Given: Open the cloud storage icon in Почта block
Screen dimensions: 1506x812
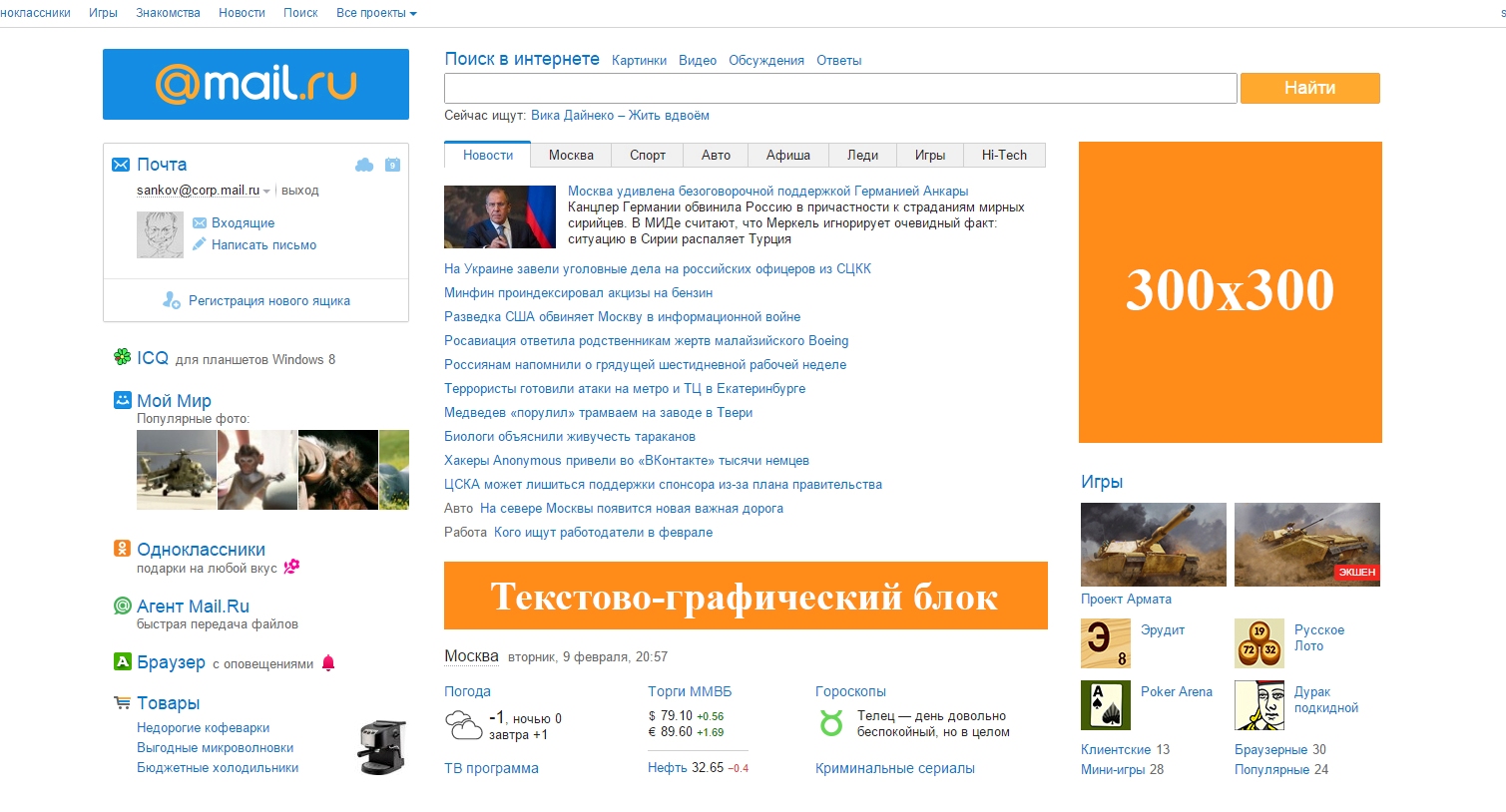Looking at the screenshot, I should tap(364, 165).
